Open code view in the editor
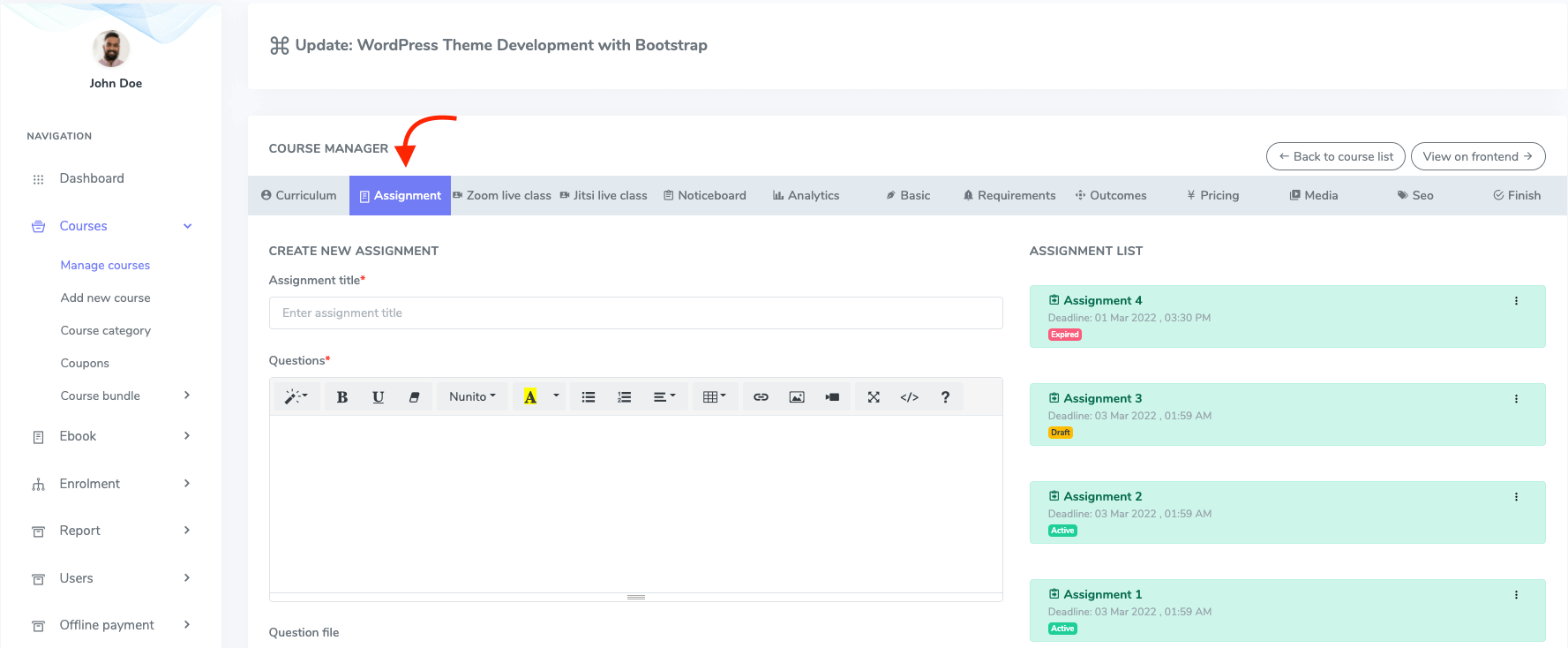 coord(910,397)
